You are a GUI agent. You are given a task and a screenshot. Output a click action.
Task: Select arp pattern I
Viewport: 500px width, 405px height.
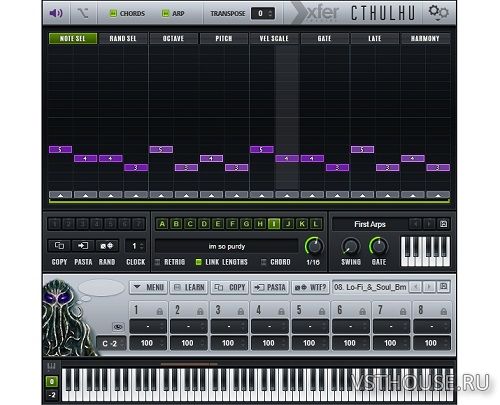pos(274,224)
